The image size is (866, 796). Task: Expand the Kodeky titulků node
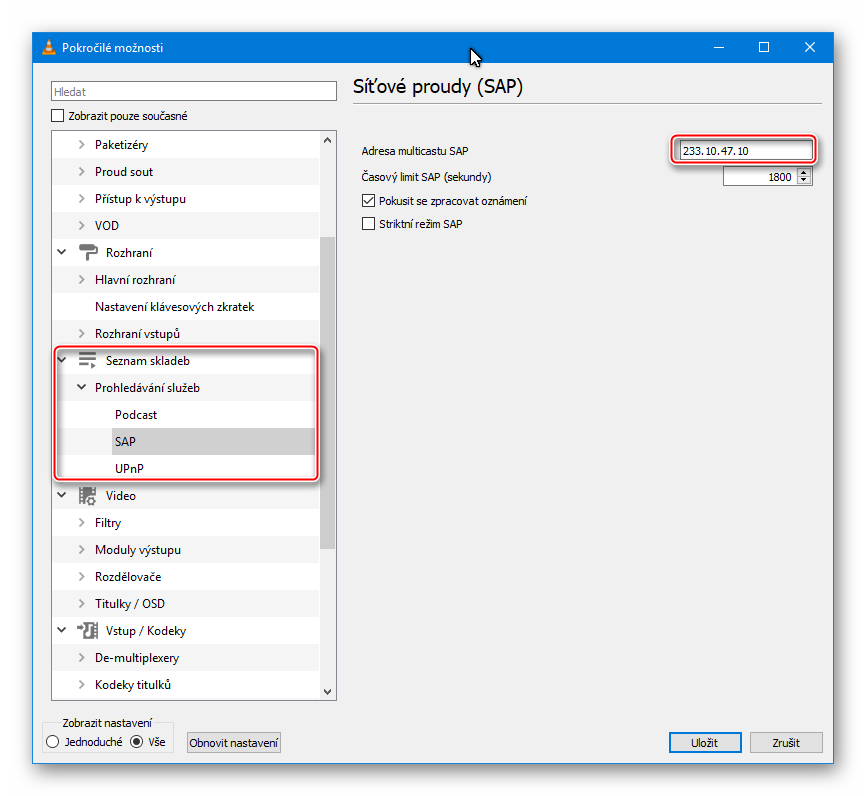pos(82,685)
